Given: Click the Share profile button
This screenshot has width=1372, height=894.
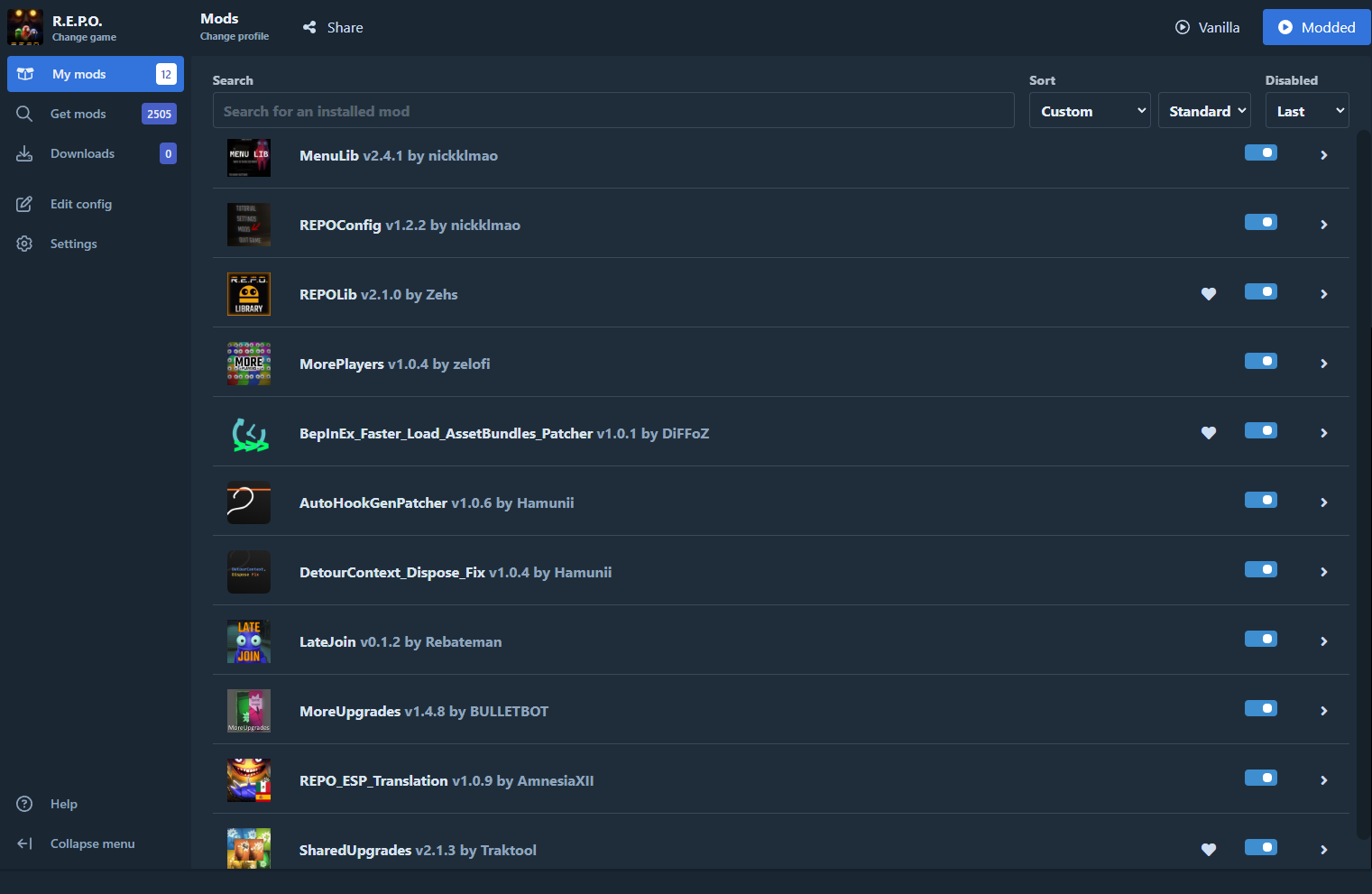Looking at the screenshot, I should (333, 27).
